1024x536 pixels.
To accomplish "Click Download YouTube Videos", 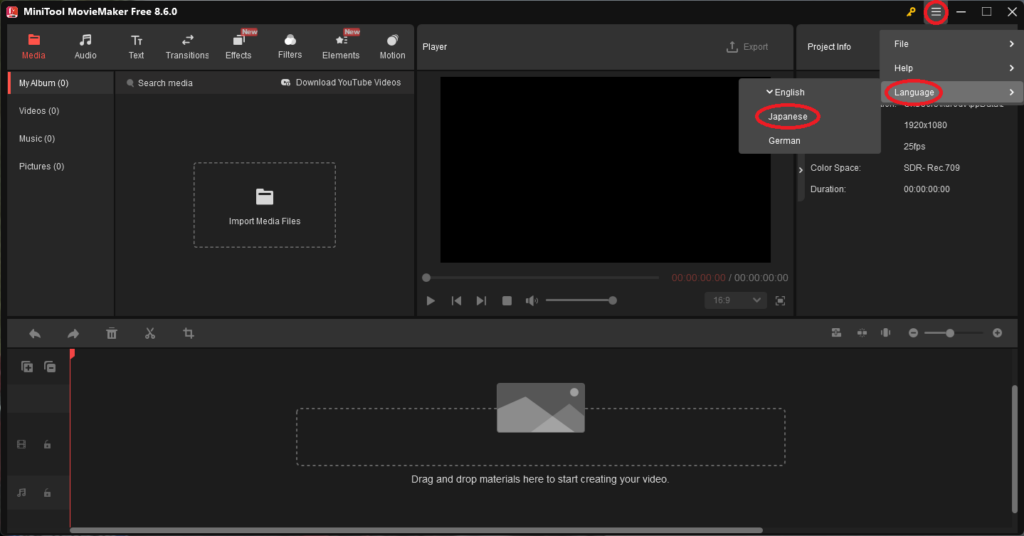I will (x=341, y=82).
